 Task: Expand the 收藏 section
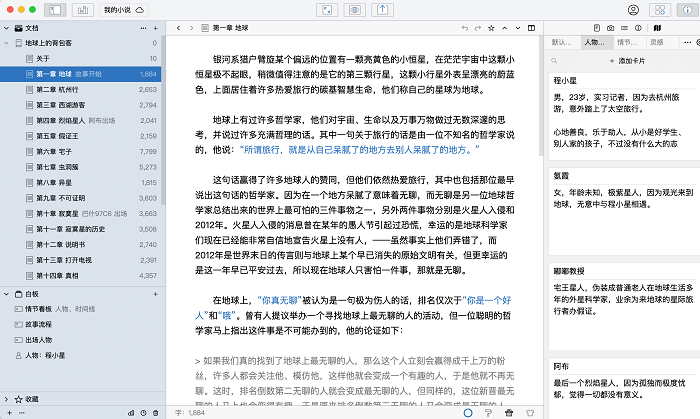[6, 399]
